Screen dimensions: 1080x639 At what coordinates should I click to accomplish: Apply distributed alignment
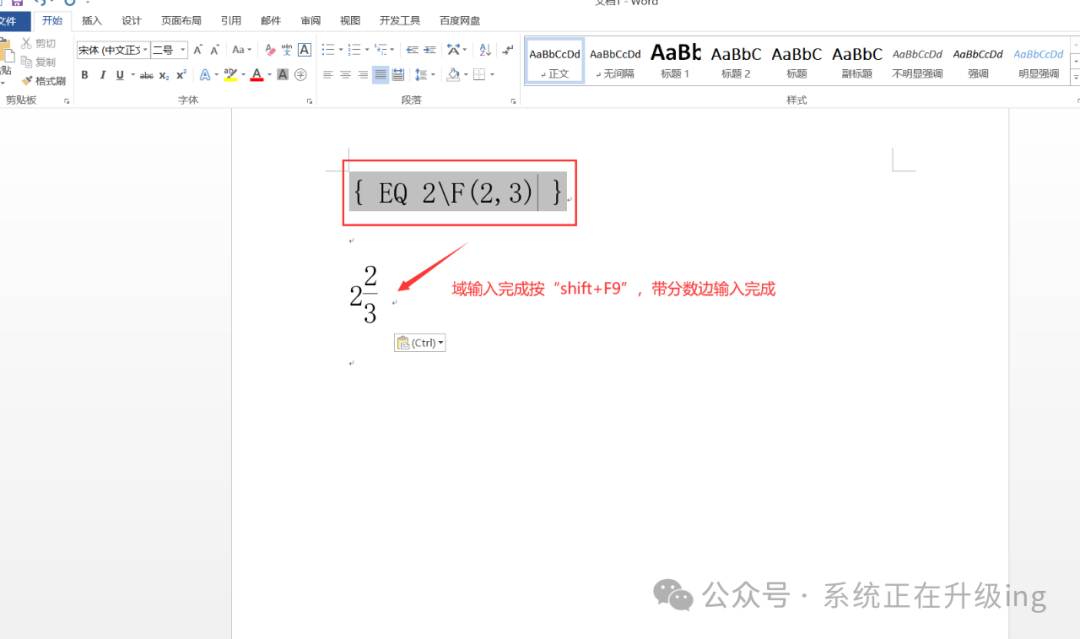click(x=398, y=74)
